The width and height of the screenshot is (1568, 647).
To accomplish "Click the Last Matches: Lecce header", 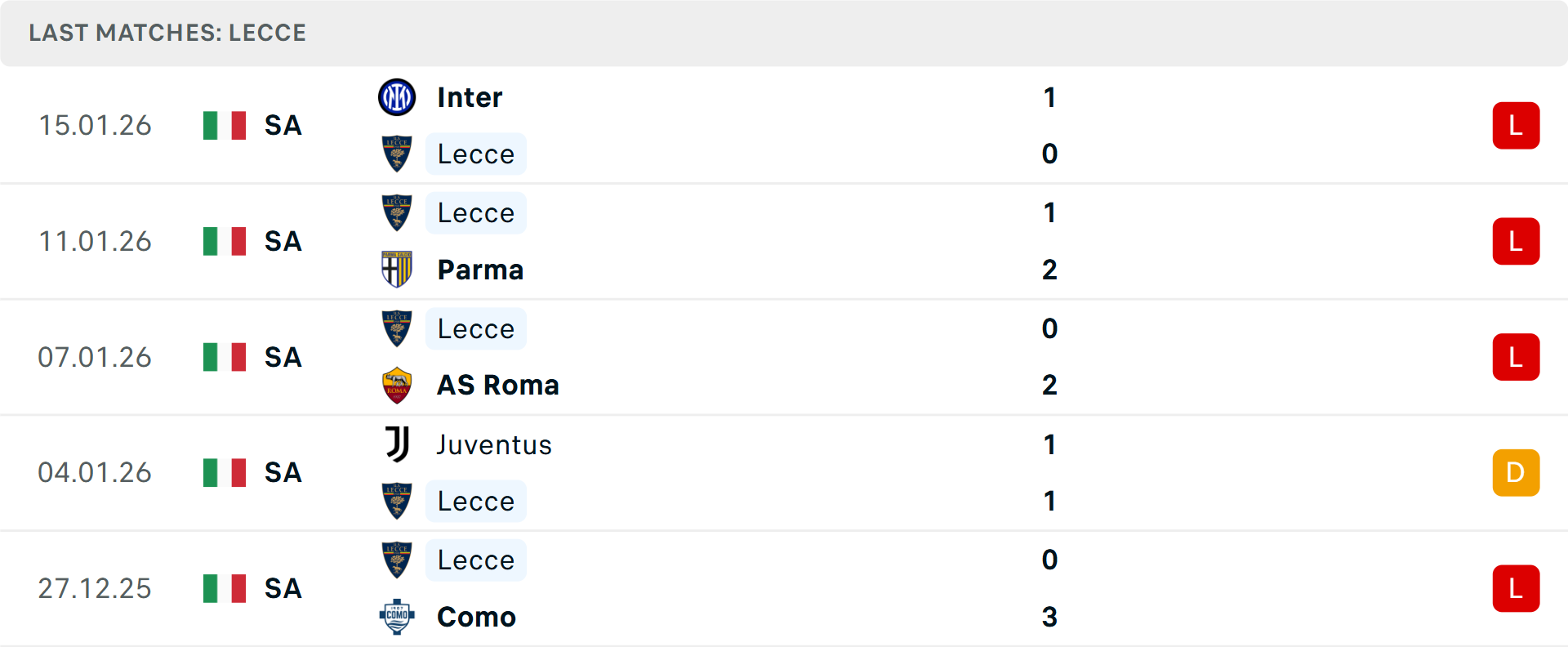I will pyautogui.click(x=167, y=33).
